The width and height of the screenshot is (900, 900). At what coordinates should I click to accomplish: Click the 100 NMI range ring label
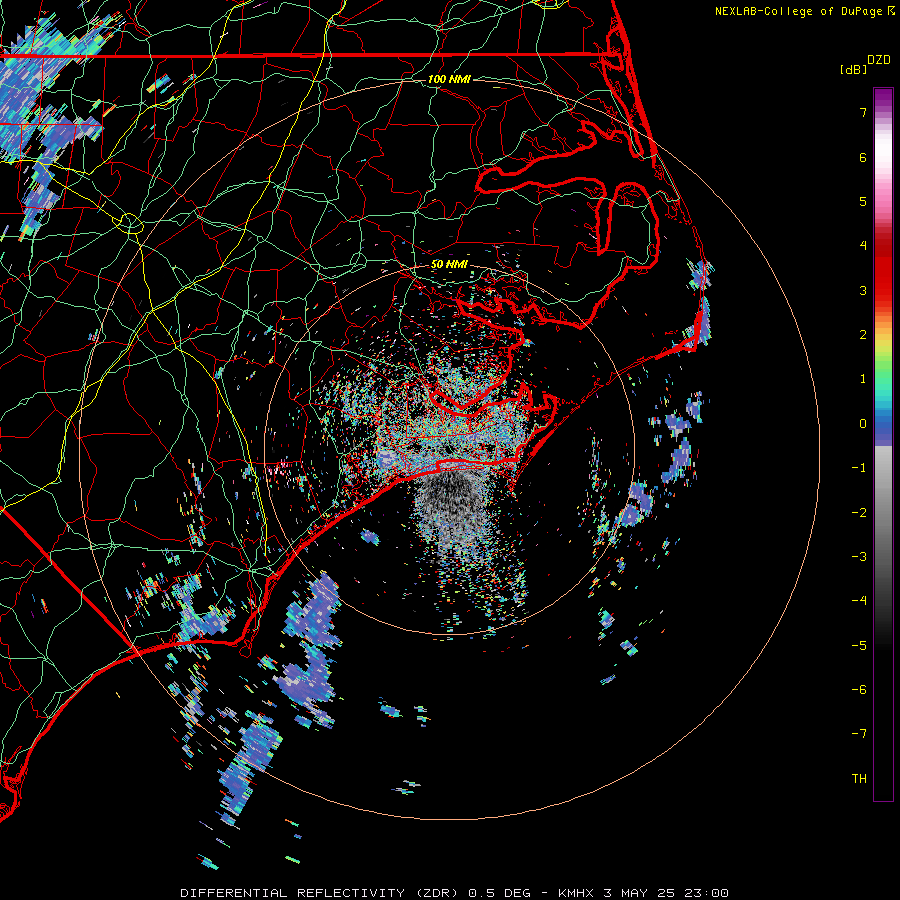tap(449, 79)
